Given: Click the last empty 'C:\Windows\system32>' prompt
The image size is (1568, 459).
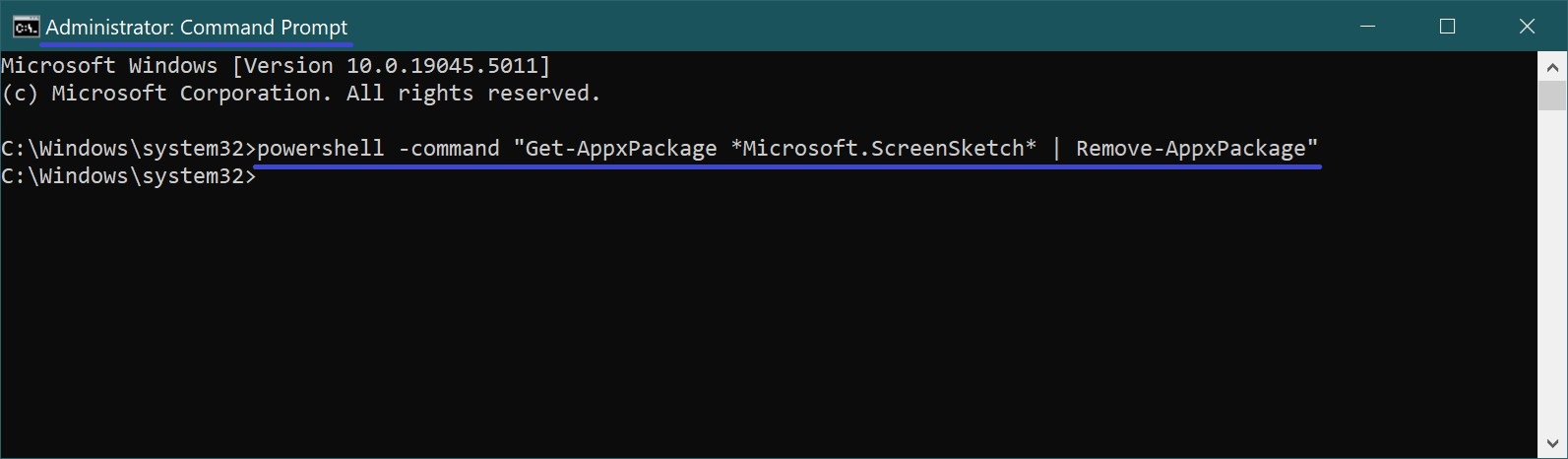Looking at the screenshot, I should (127, 176).
